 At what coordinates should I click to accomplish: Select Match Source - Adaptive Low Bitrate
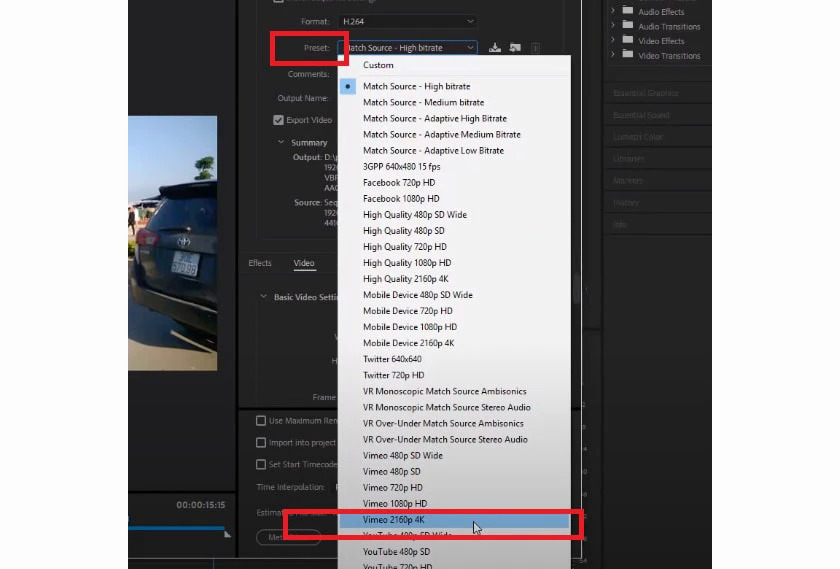click(x=454, y=151)
